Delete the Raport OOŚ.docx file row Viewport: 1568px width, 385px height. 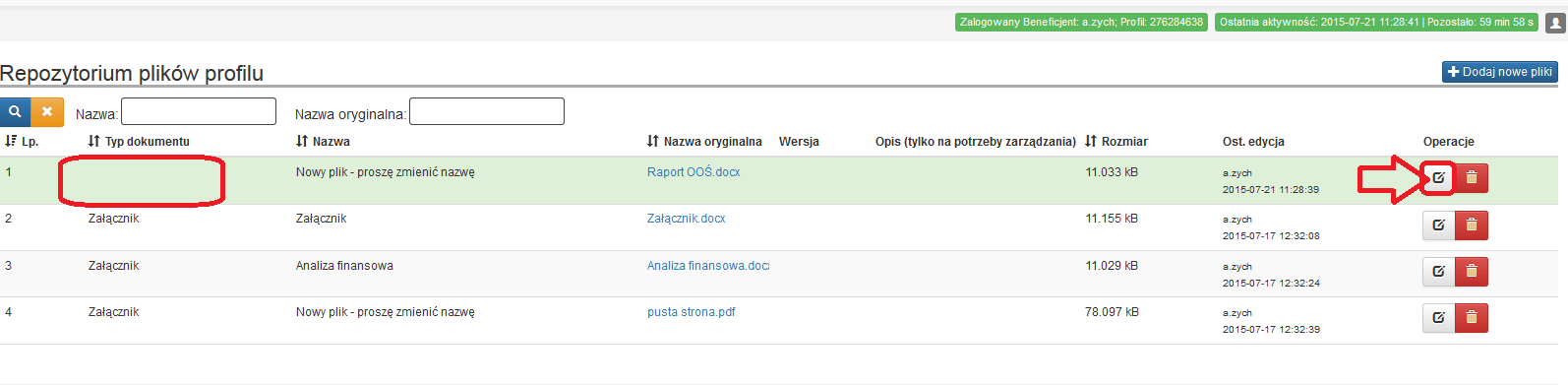(1472, 178)
